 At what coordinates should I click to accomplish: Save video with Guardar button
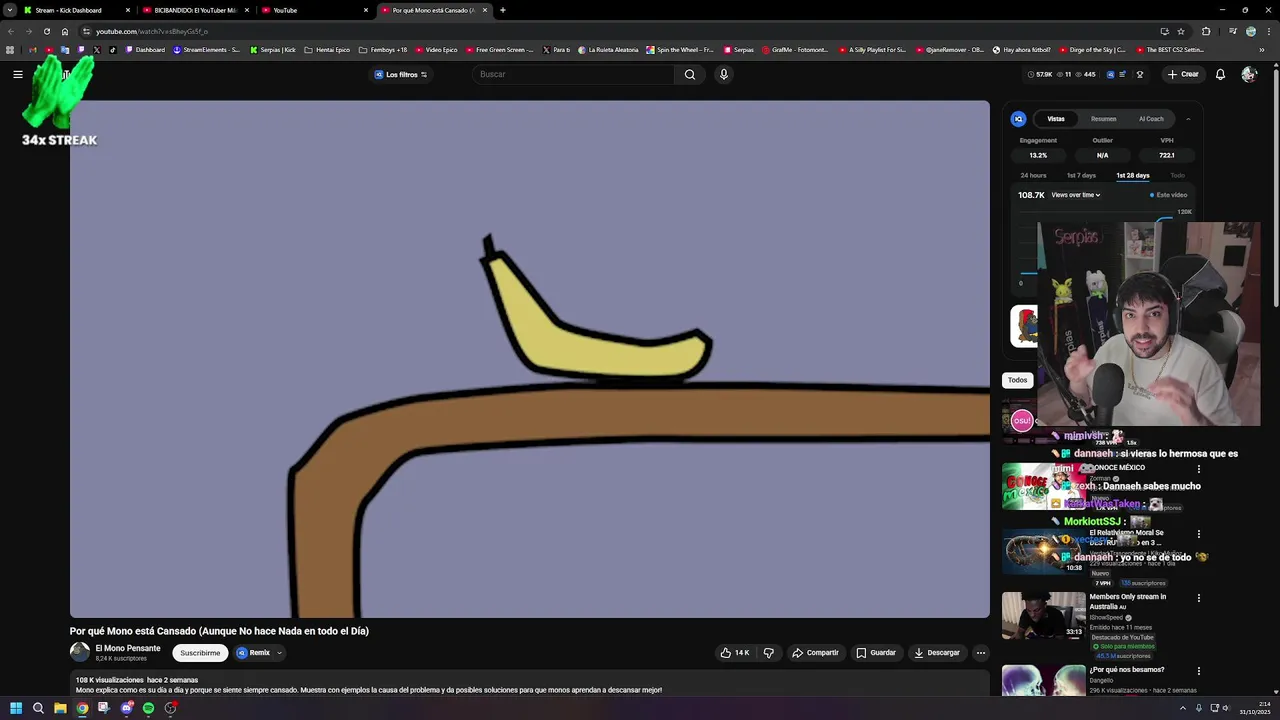click(876, 653)
